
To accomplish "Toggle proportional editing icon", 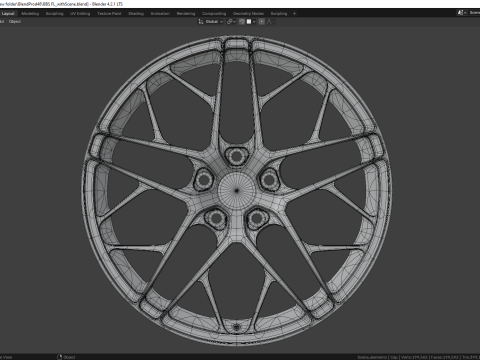I will pos(262,22).
